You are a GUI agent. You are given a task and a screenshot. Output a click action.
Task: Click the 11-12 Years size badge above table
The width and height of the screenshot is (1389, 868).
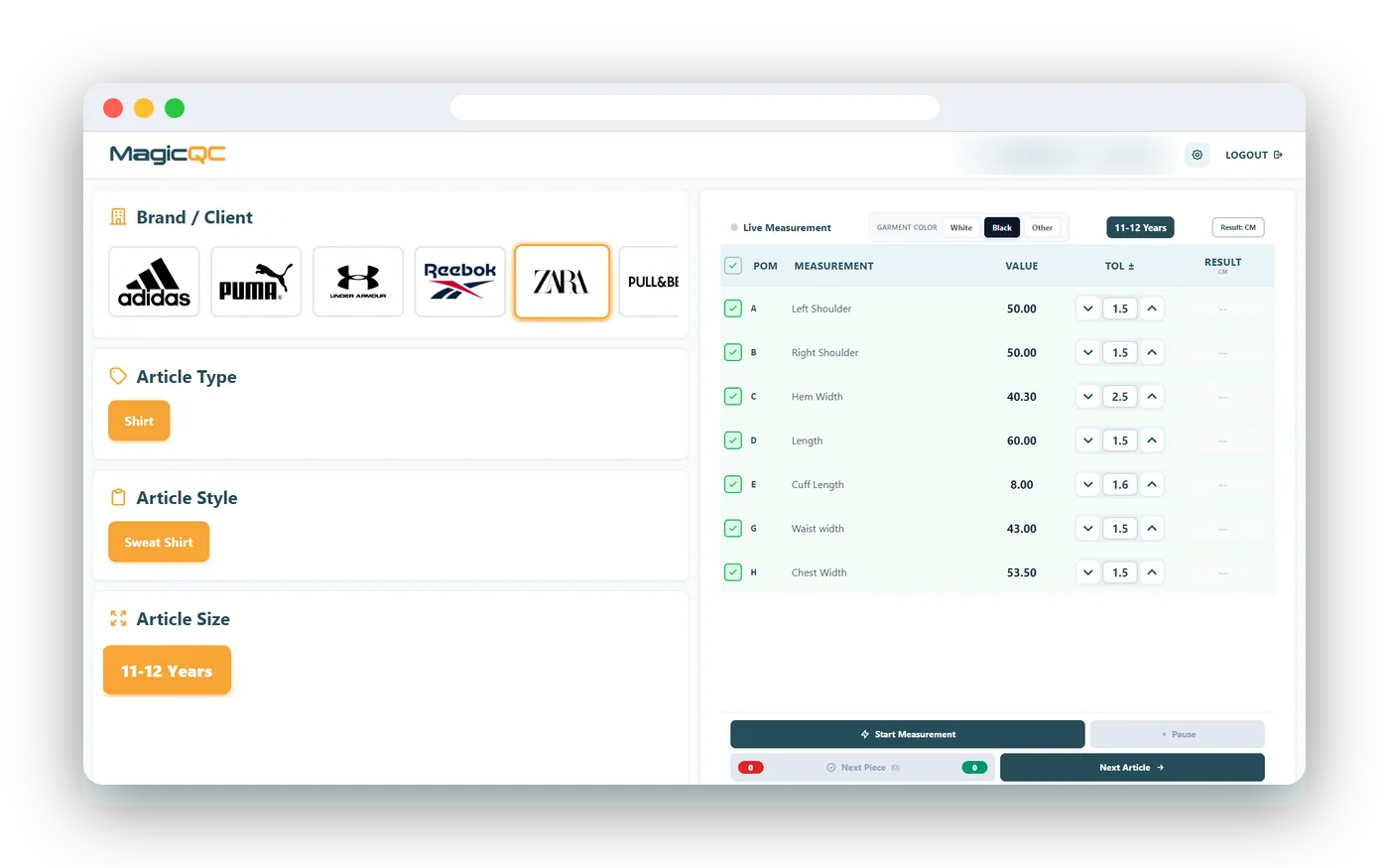(1140, 227)
